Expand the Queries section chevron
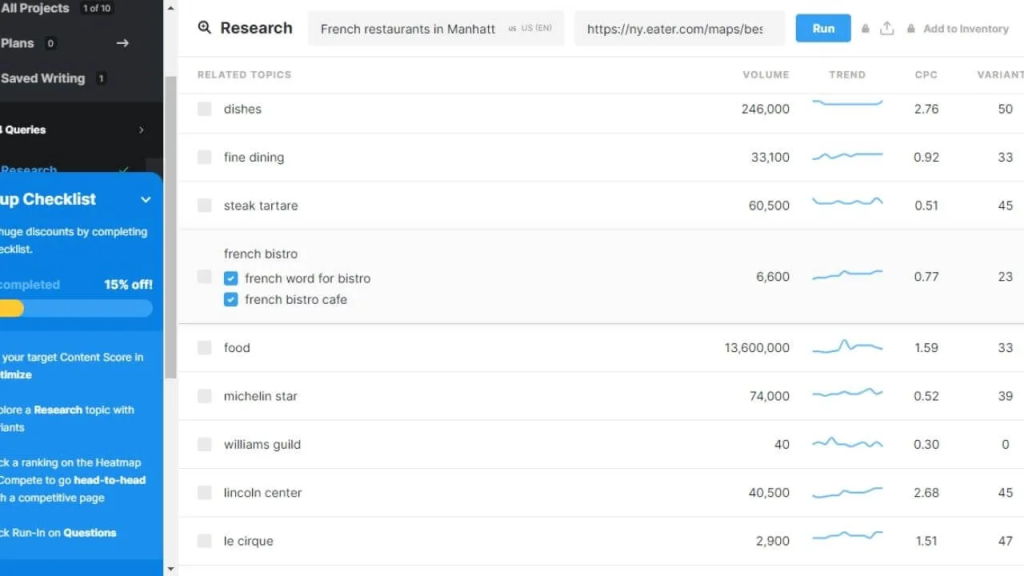1024x576 pixels. click(141, 130)
